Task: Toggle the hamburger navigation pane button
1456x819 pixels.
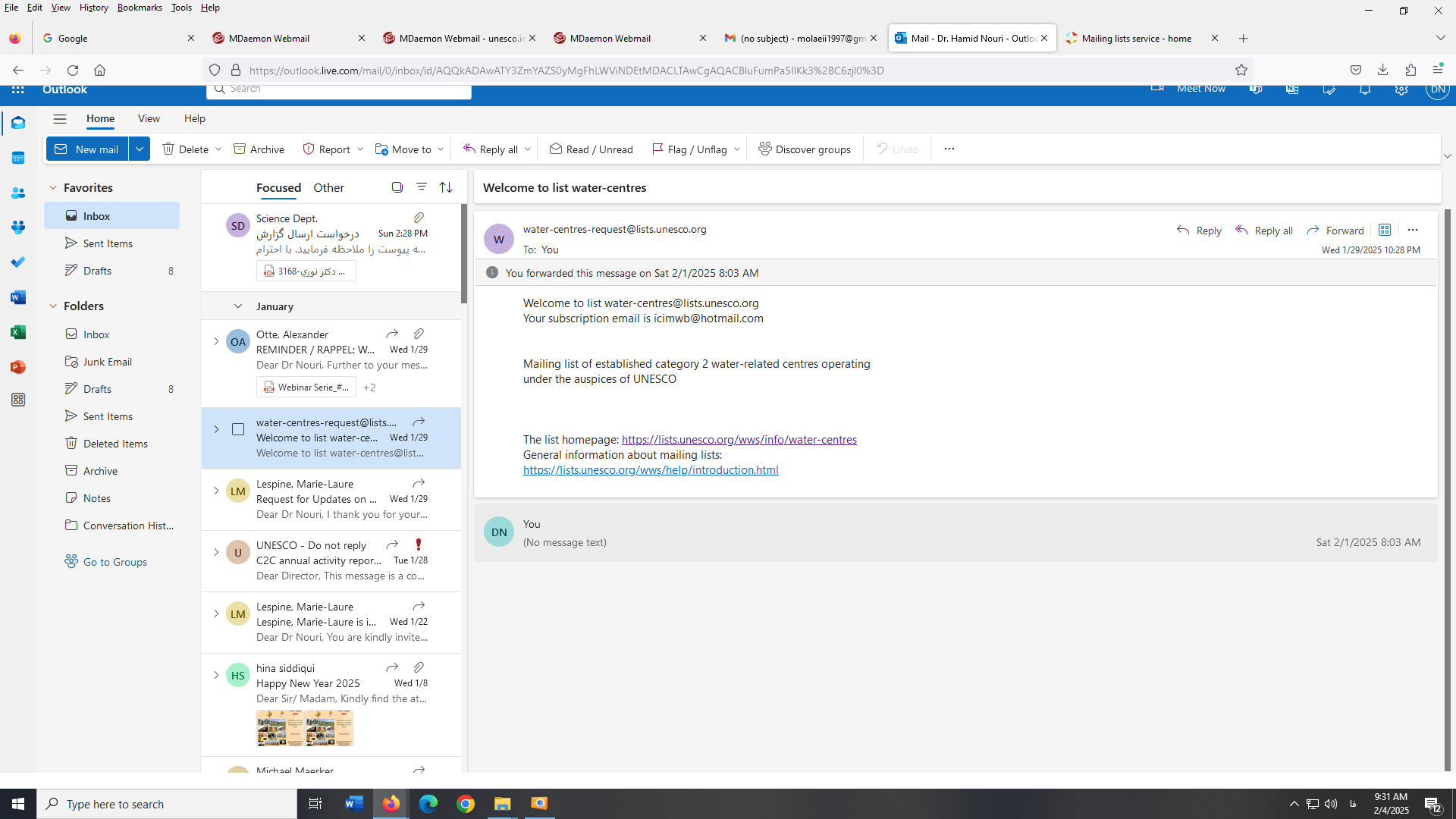Action: point(60,118)
